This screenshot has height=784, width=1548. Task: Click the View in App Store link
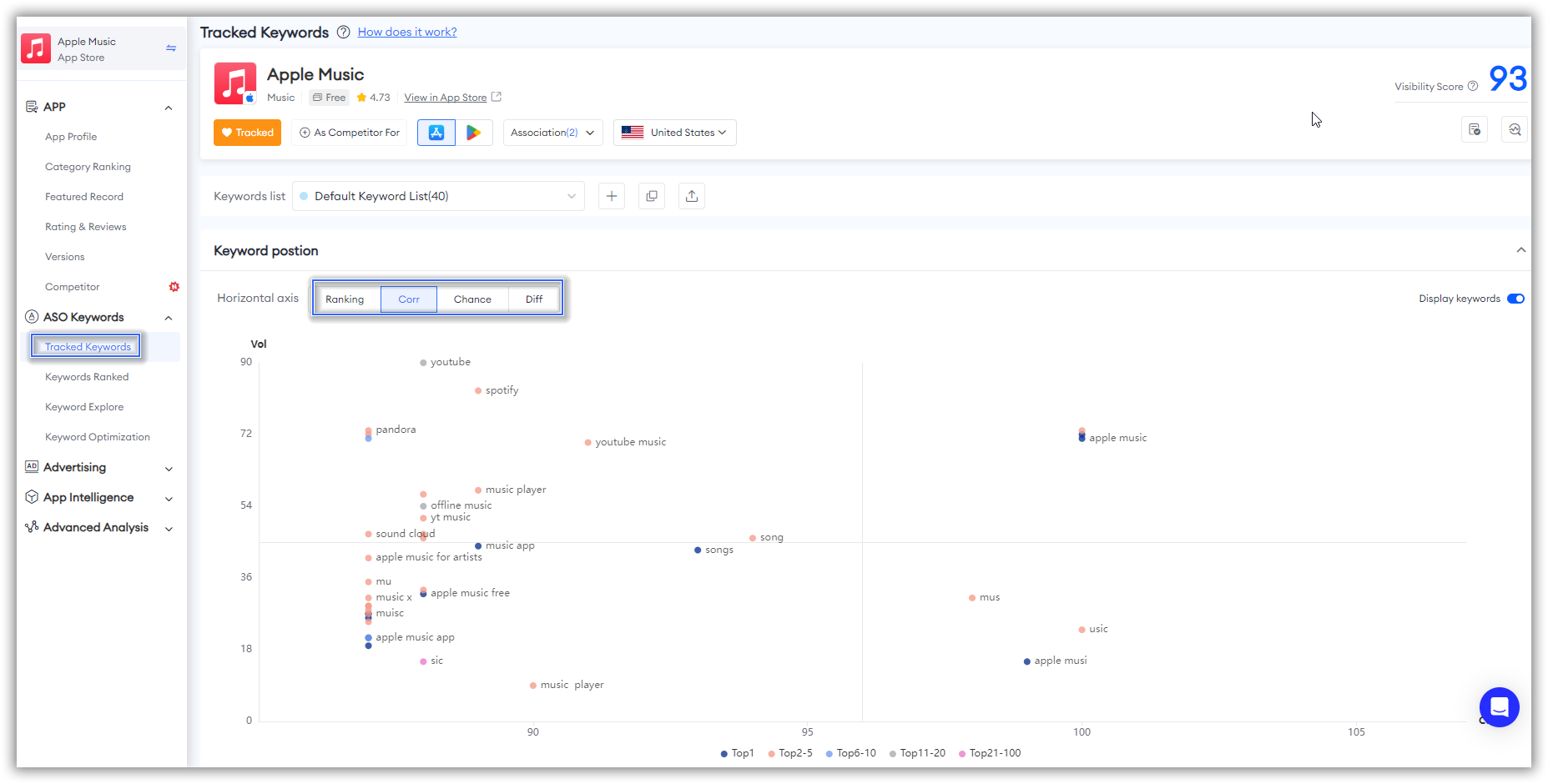446,98
